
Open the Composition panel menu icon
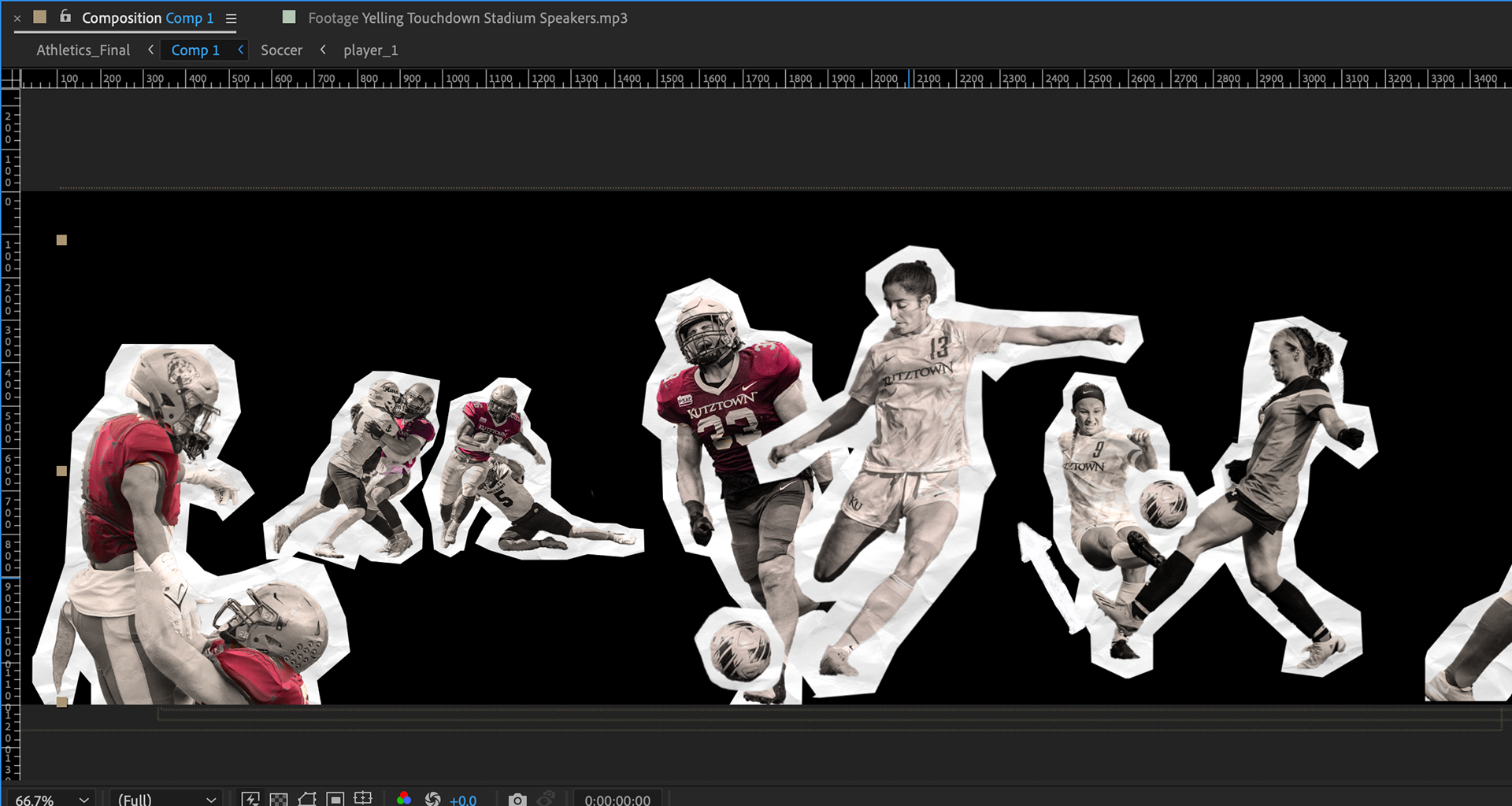pyautogui.click(x=231, y=18)
